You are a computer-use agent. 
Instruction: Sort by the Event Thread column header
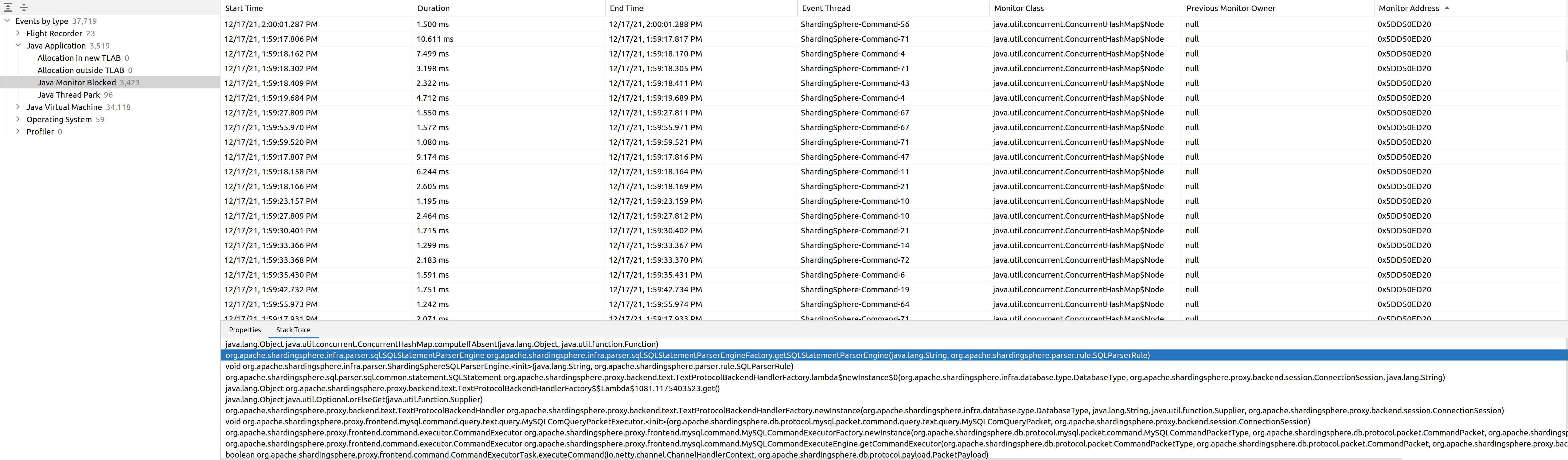click(893, 8)
